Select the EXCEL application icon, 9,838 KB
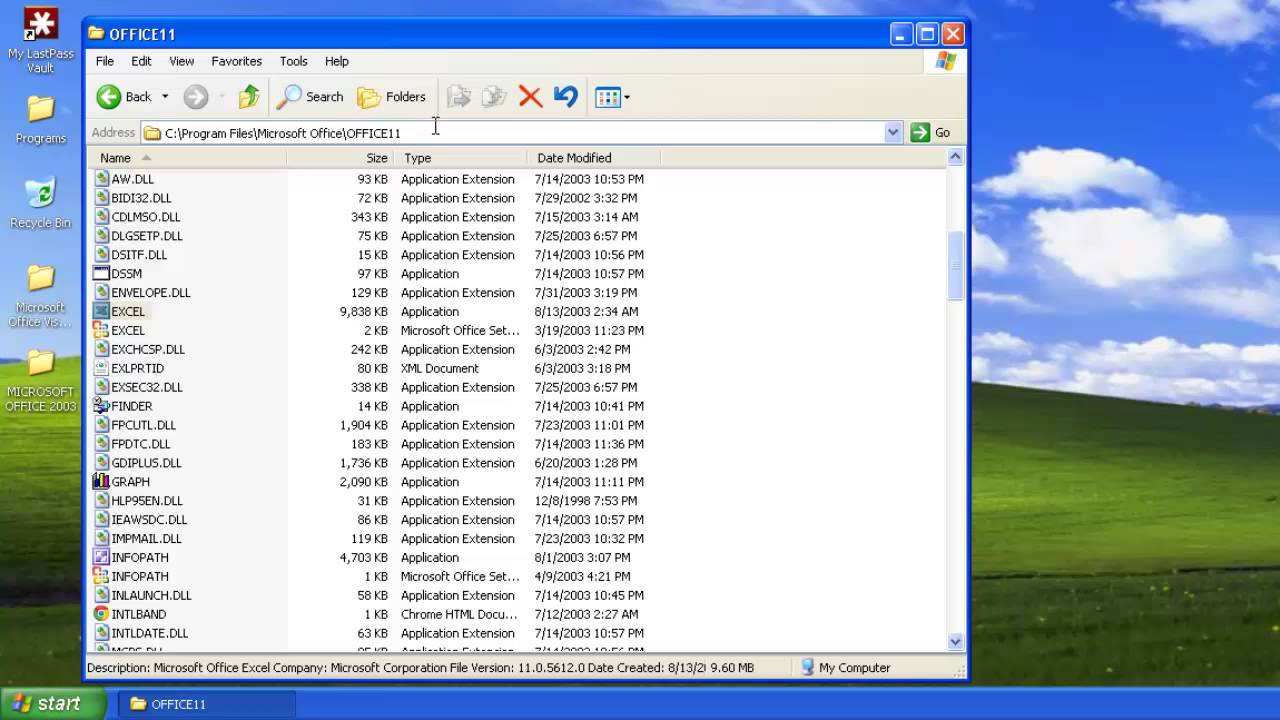 101,311
